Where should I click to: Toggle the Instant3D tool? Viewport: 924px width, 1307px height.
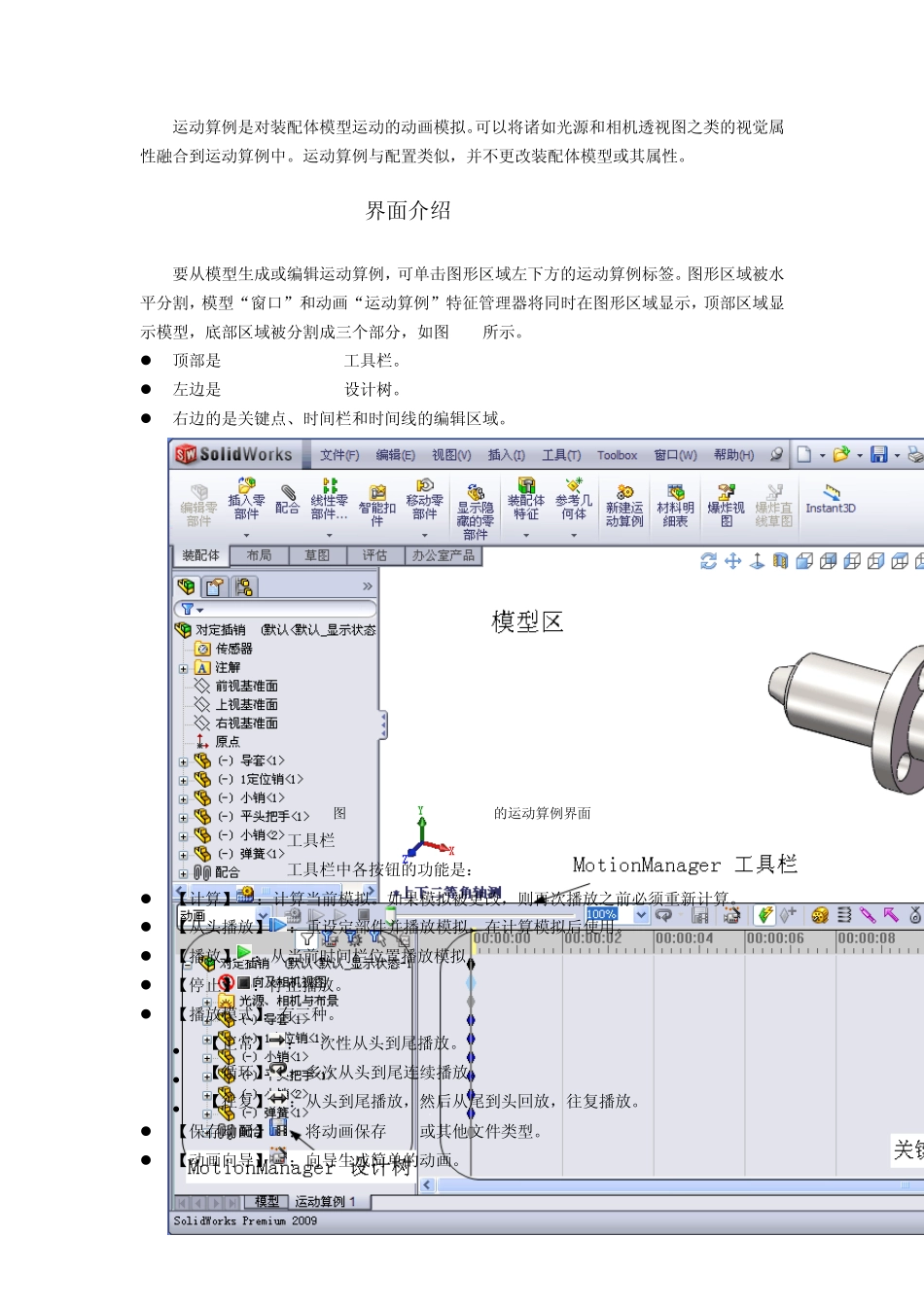[x=831, y=499]
